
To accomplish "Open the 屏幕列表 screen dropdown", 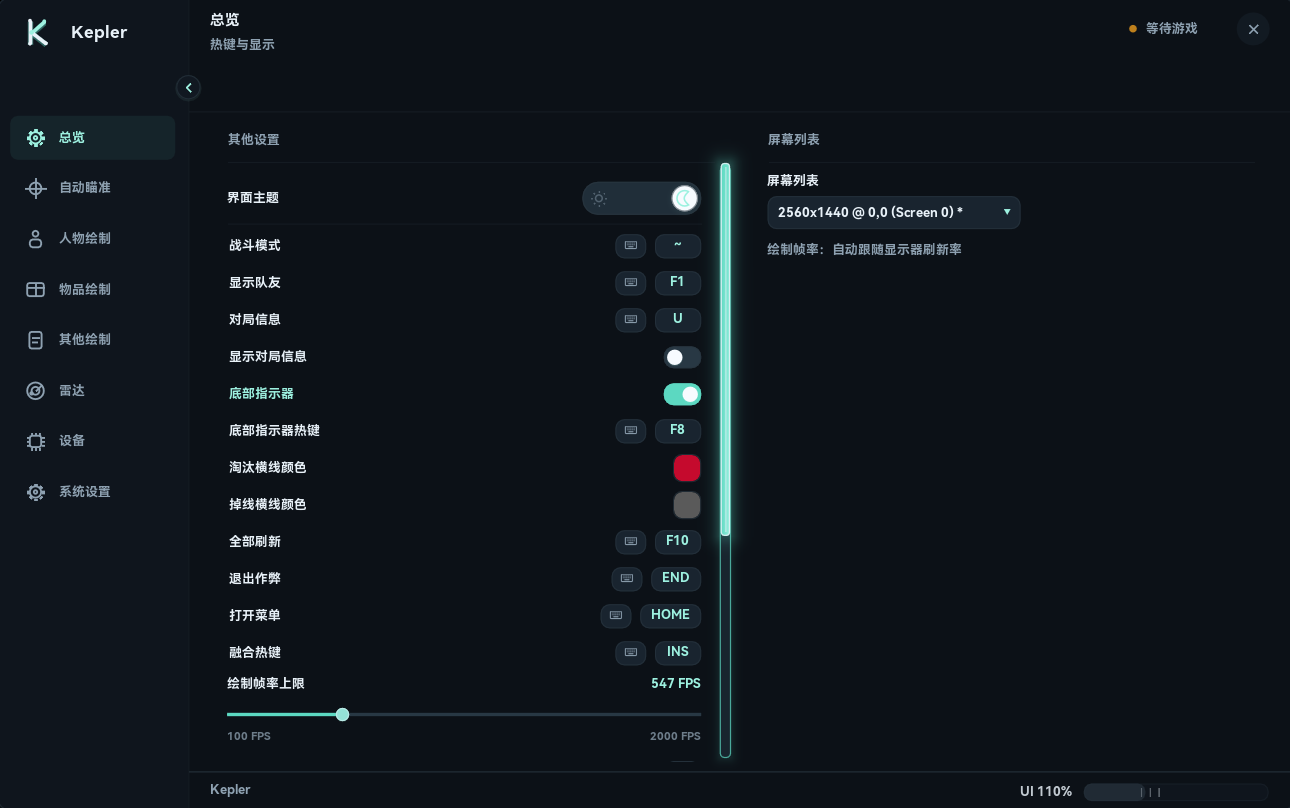I will click(894, 212).
